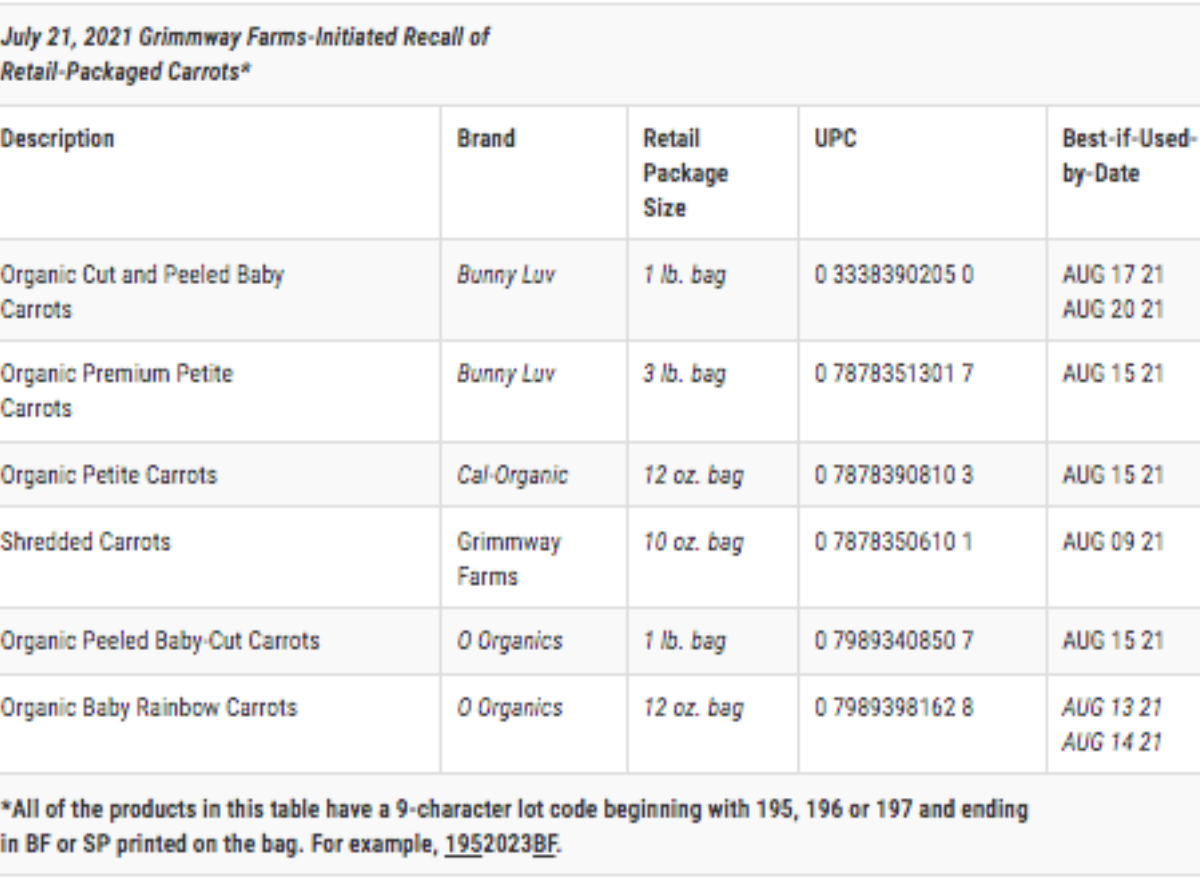Select the Best-if-Used-by-Date column header
Screen dimensions: 1200x879
point(1128,156)
